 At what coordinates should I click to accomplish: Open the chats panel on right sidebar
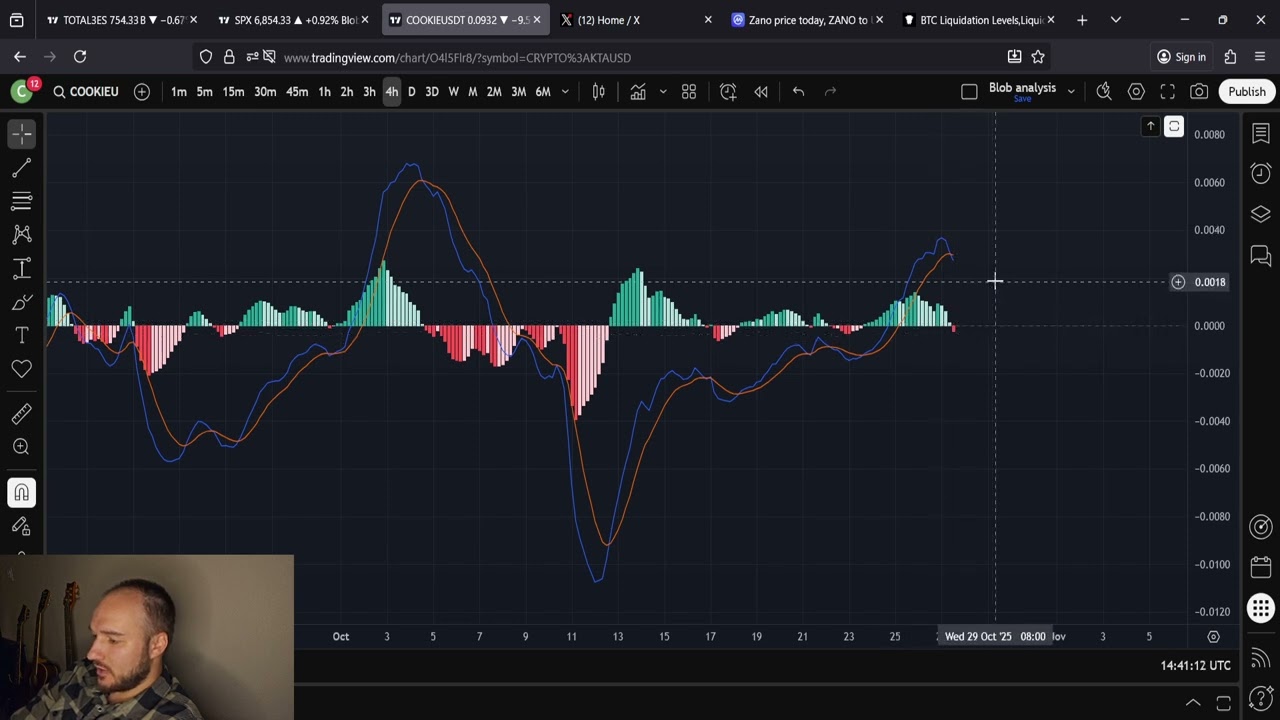pos(1261,256)
